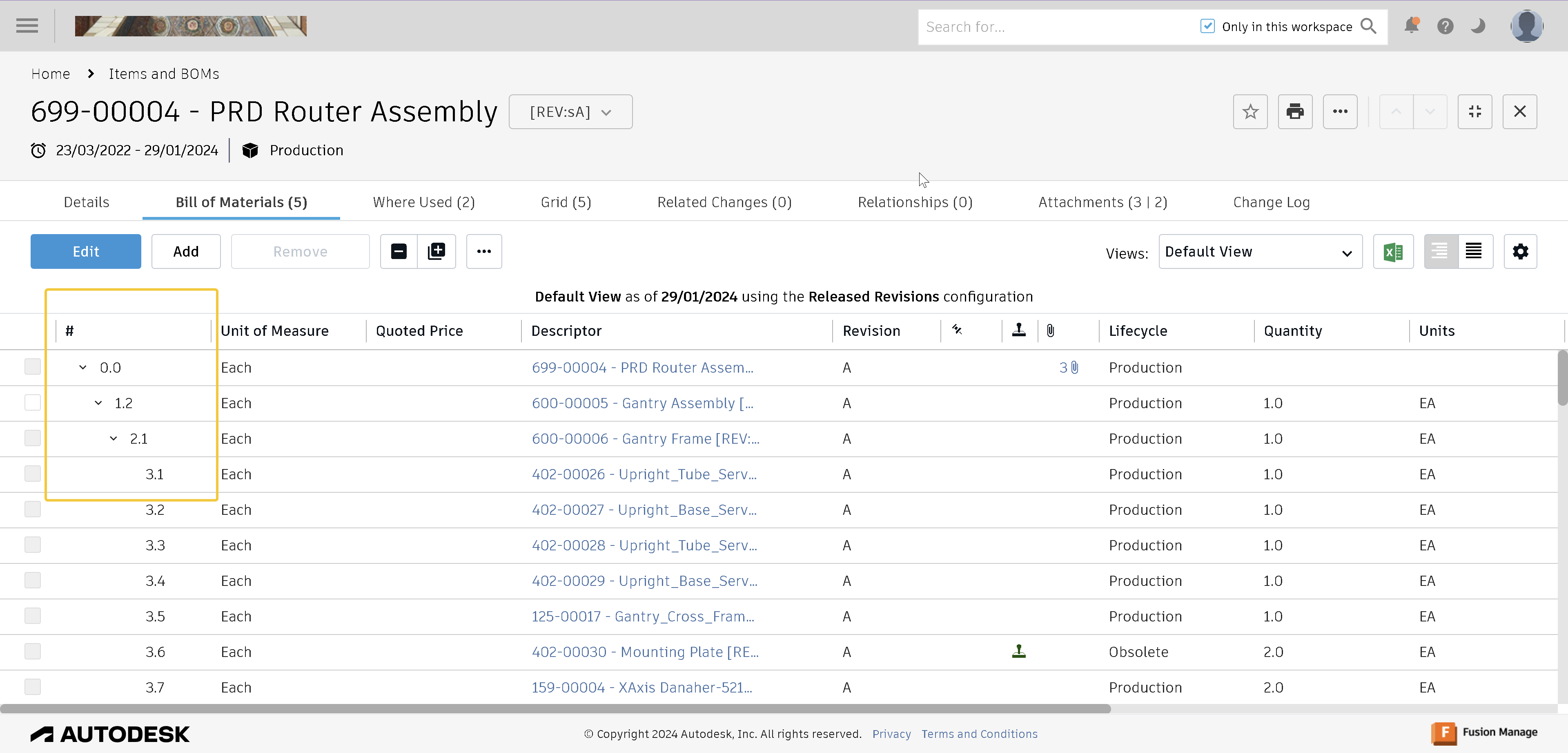Open the Default View dropdown
The image size is (1568, 753).
click(x=1259, y=252)
